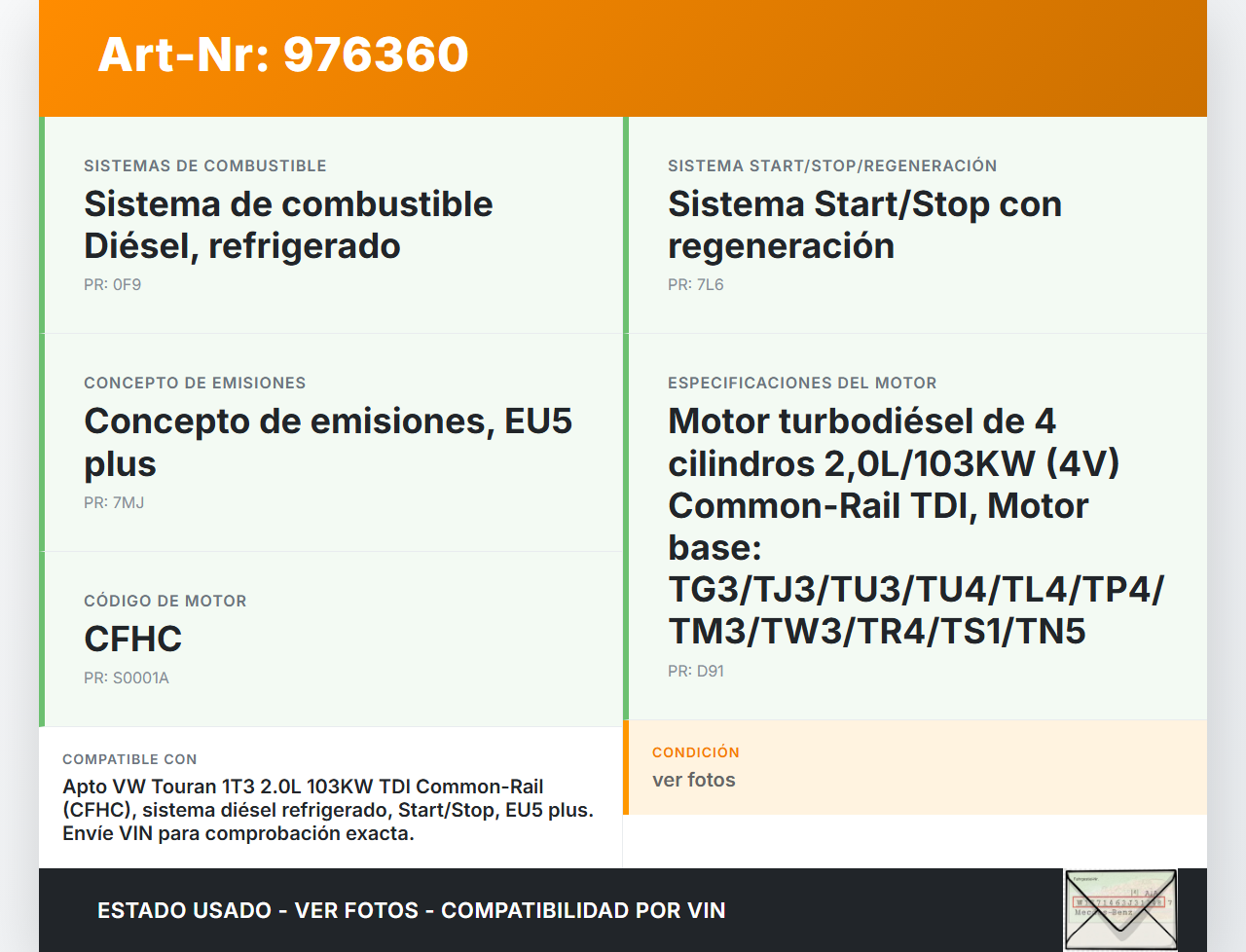Select the PR: S0001A code
1246x952 pixels.
click(127, 678)
